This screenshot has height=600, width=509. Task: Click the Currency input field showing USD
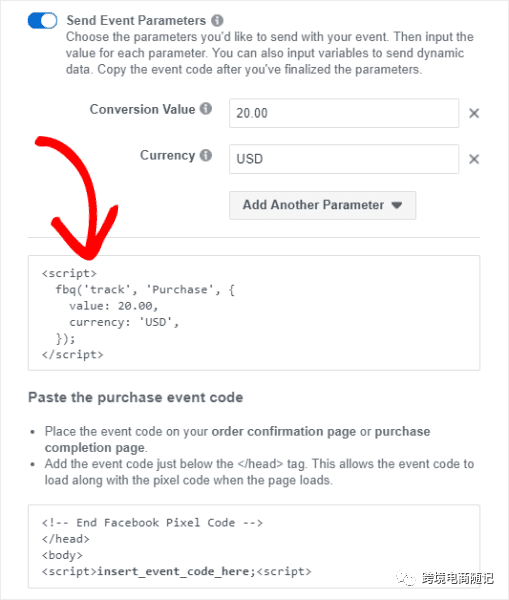coord(344,159)
